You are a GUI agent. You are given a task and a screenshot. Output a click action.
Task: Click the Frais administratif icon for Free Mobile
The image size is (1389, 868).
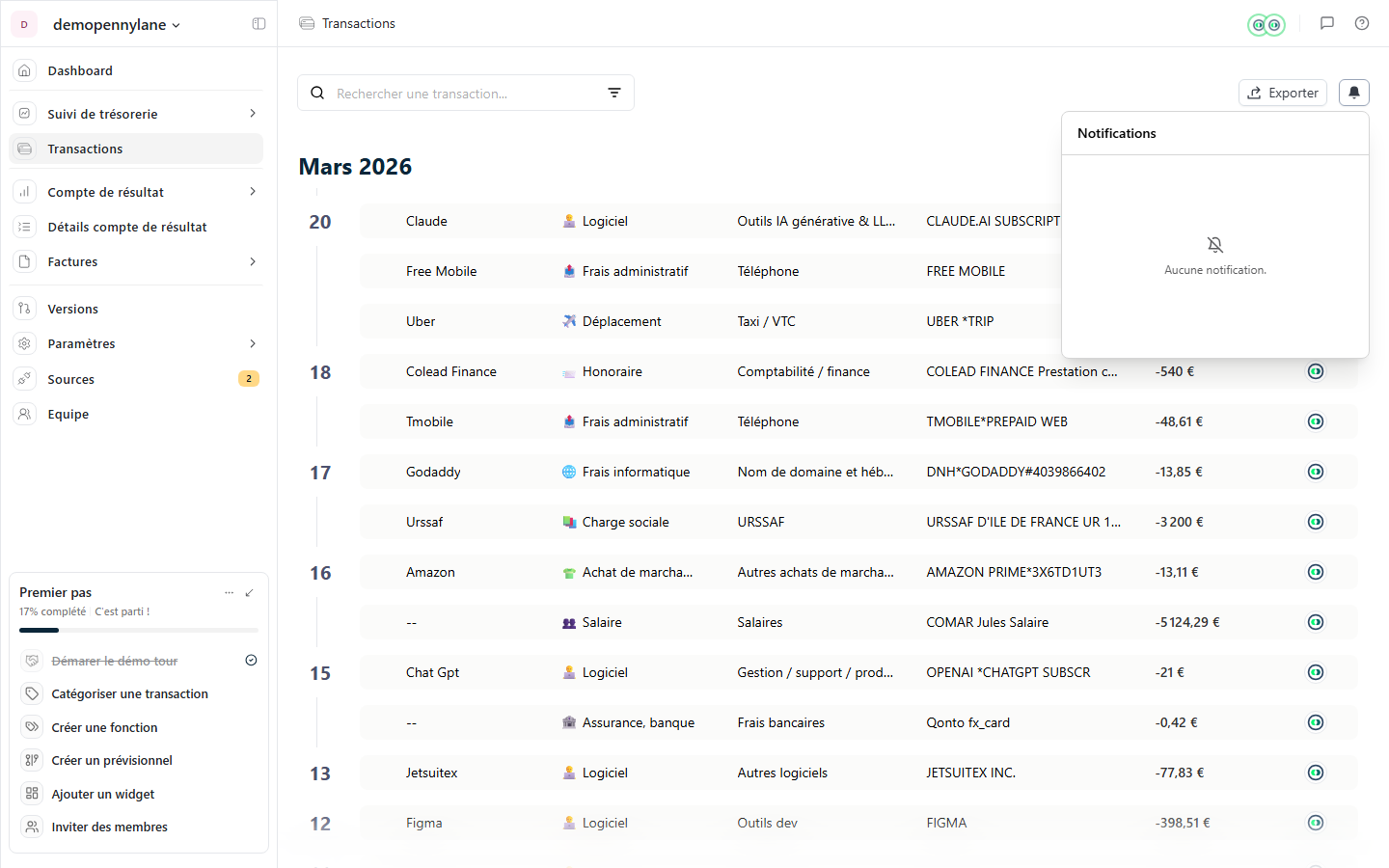pyautogui.click(x=569, y=271)
